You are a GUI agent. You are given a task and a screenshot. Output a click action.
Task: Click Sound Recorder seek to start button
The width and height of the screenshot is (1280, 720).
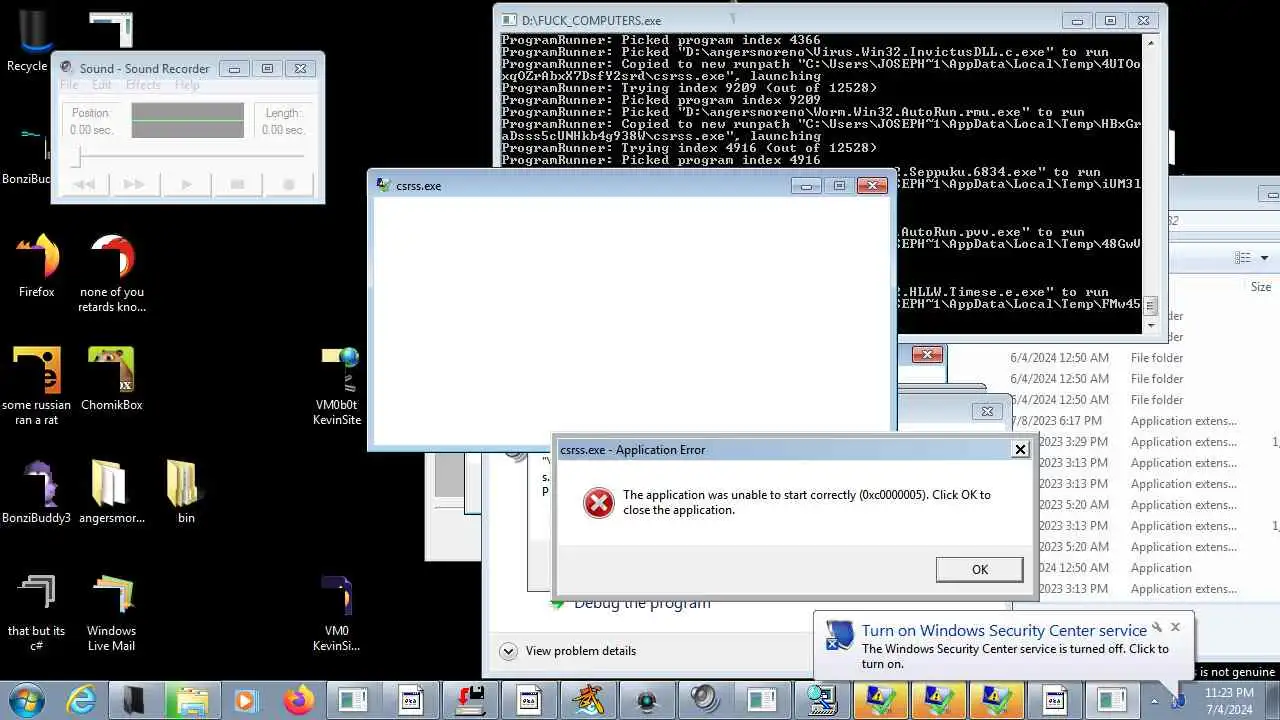click(x=85, y=184)
